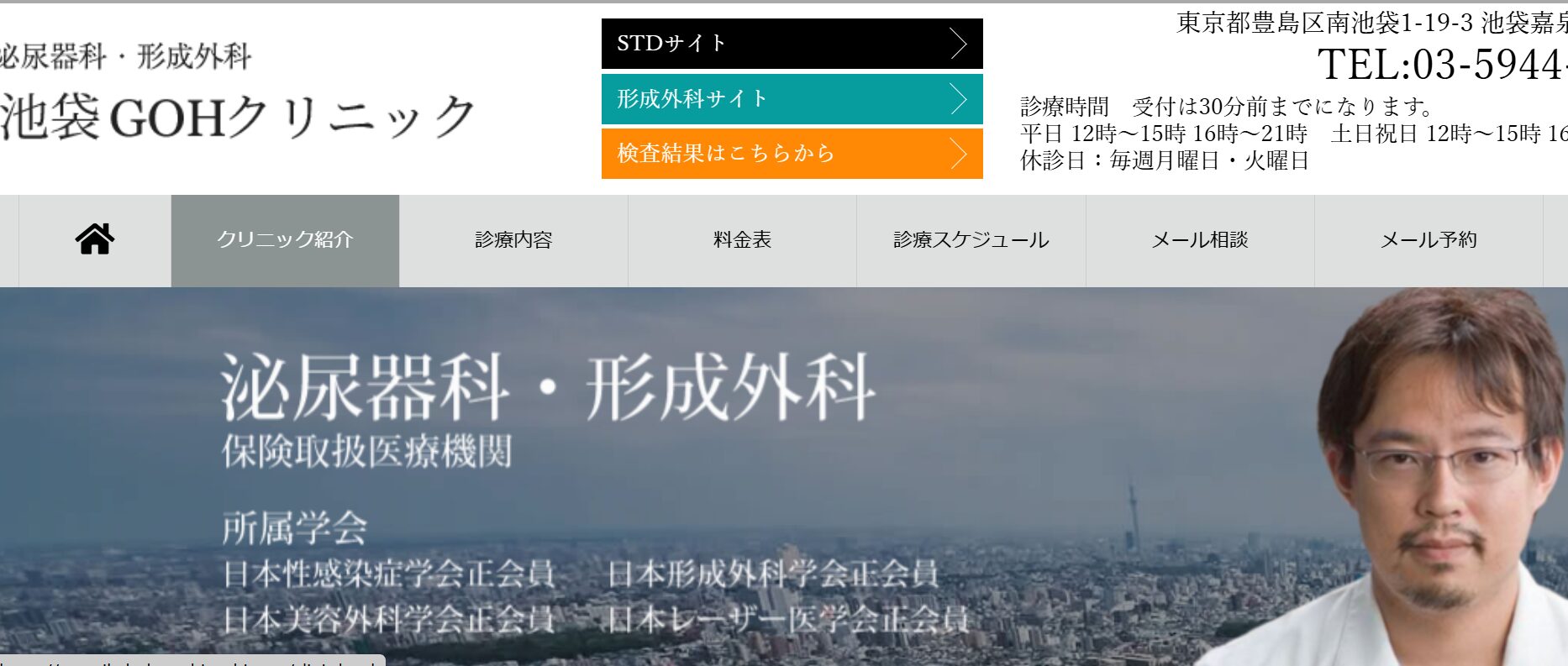Open 検査結果はこちらから orange button
The image size is (1568, 666).
(x=792, y=154)
